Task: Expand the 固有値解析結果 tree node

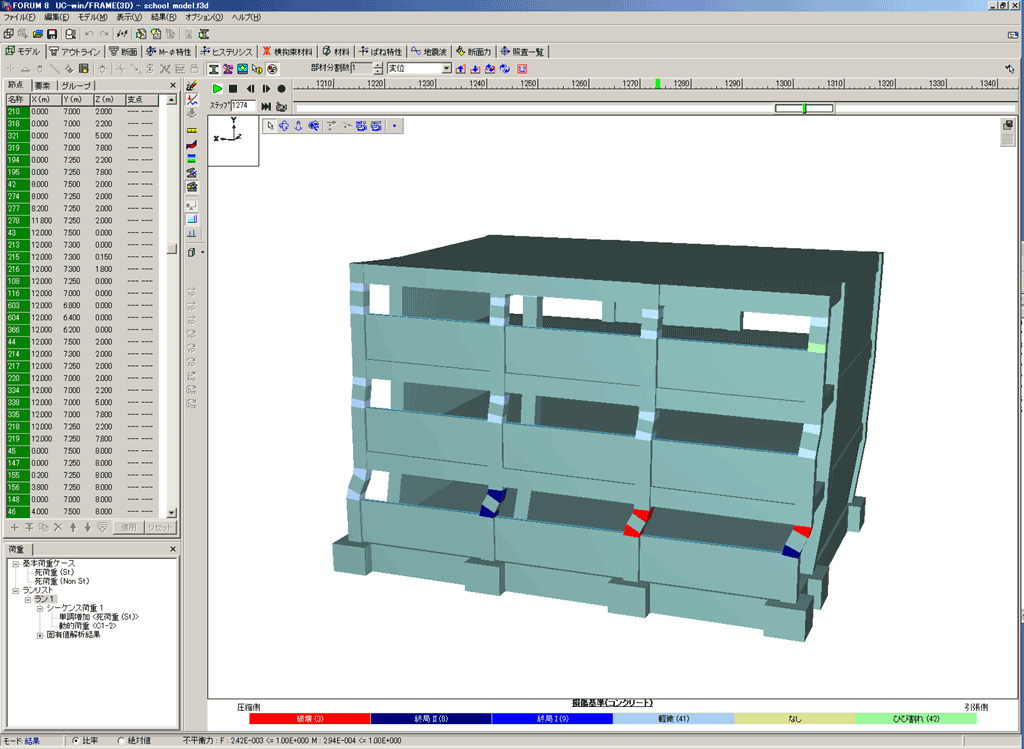Action: (x=40, y=634)
